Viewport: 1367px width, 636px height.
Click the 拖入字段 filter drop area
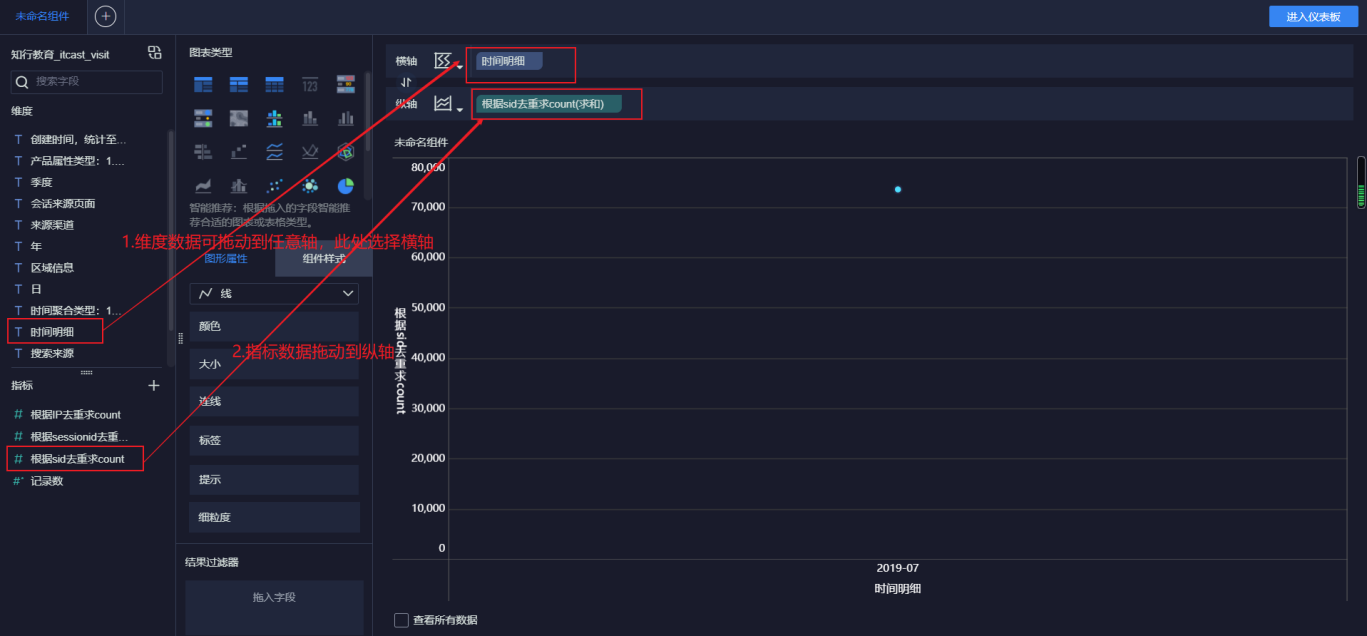pos(274,607)
